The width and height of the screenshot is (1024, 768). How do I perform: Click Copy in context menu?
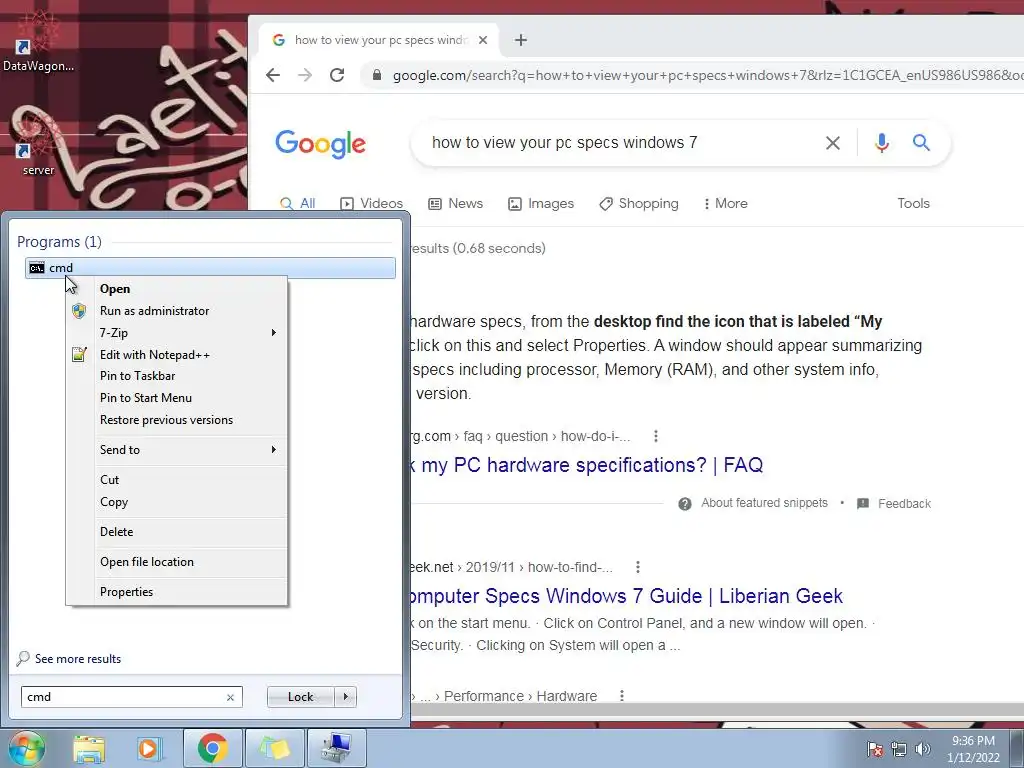(x=114, y=502)
